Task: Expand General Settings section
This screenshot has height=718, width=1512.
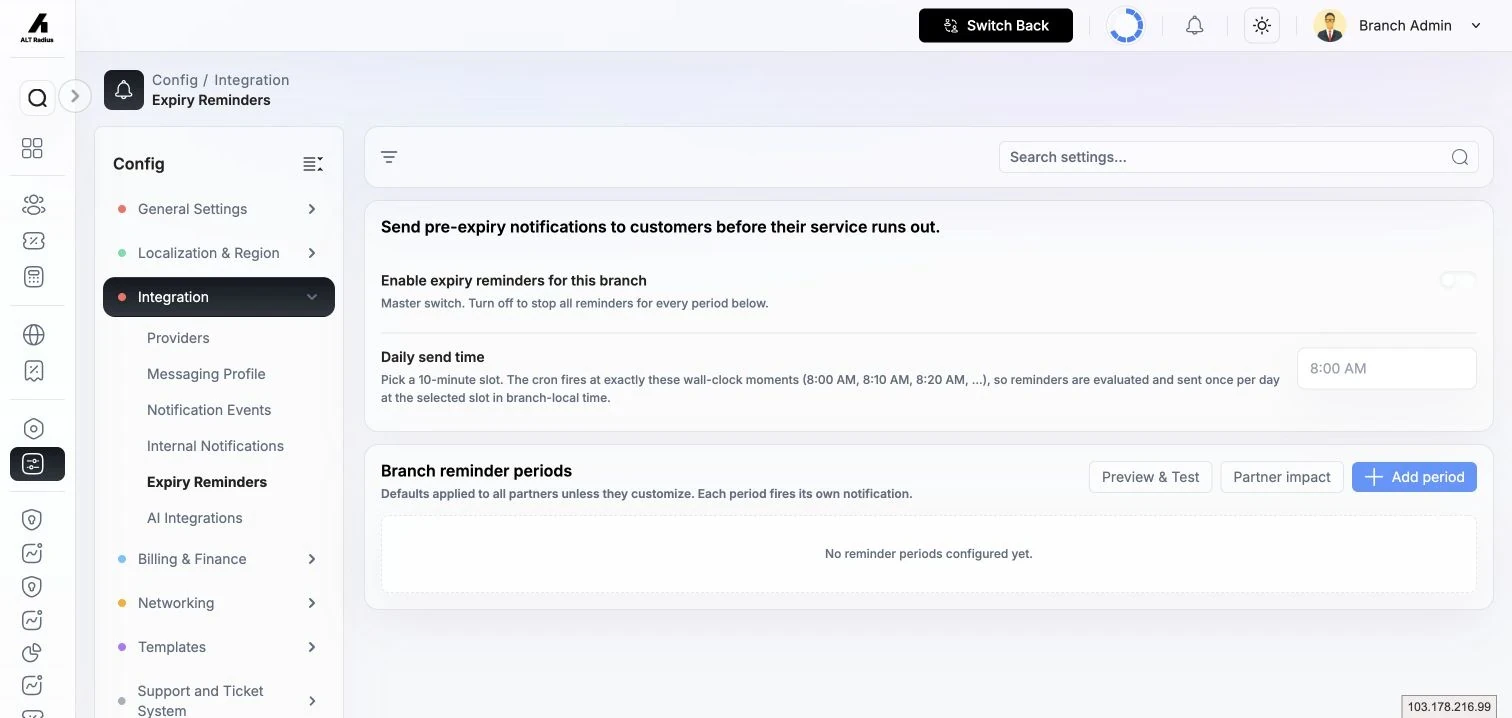Action: [x=219, y=209]
